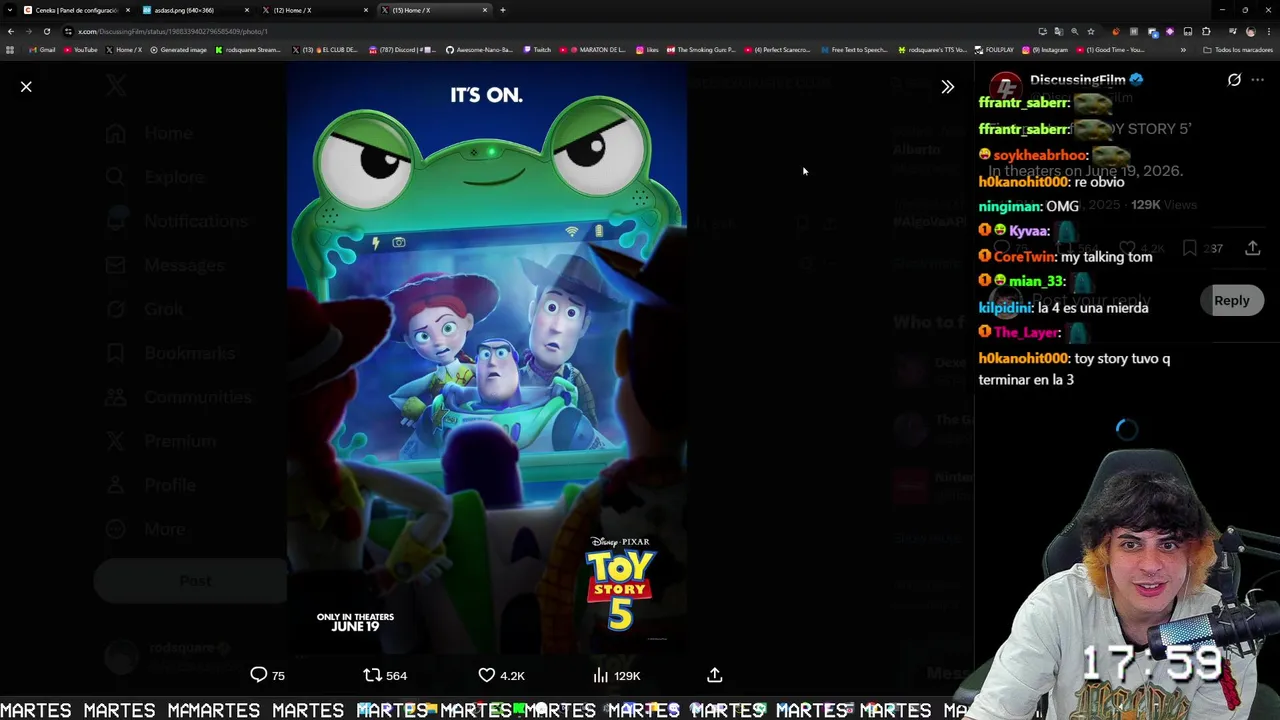The width and height of the screenshot is (1280, 720).
Task: Collapse the tweet sidebar with double-chevron icon
Action: pyautogui.click(x=947, y=87)
